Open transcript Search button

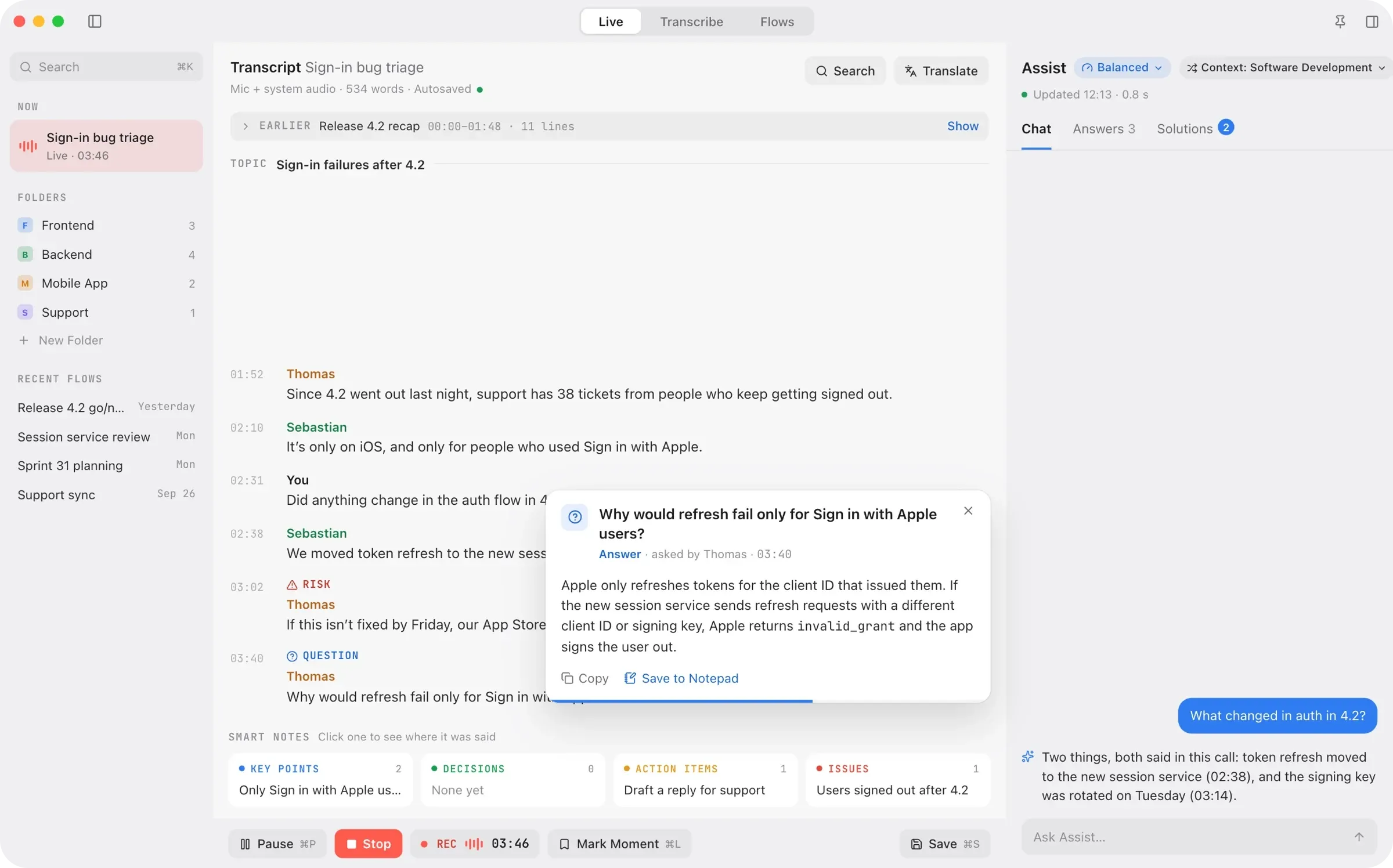(845, 71)
